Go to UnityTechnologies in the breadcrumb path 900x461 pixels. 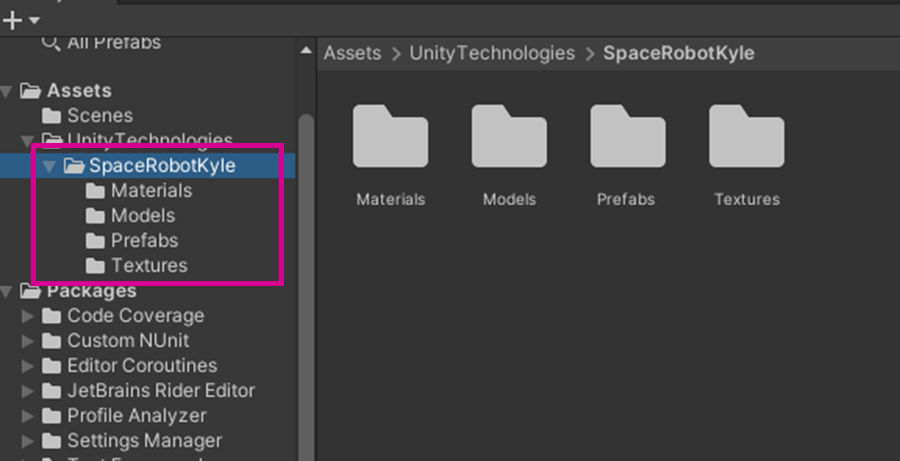(x=492, y=53)
